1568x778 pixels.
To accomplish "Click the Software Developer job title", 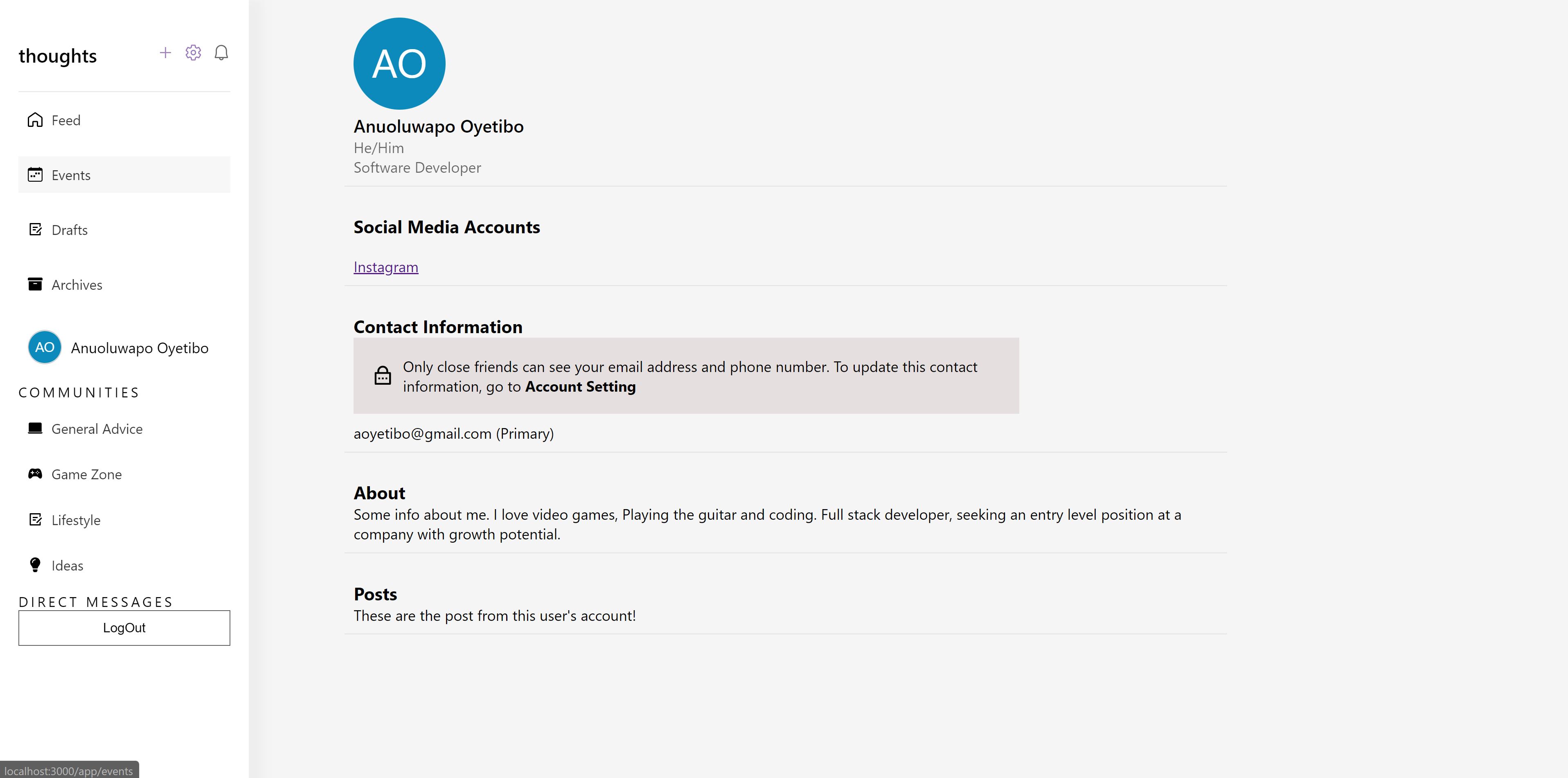I will (417, 167).
